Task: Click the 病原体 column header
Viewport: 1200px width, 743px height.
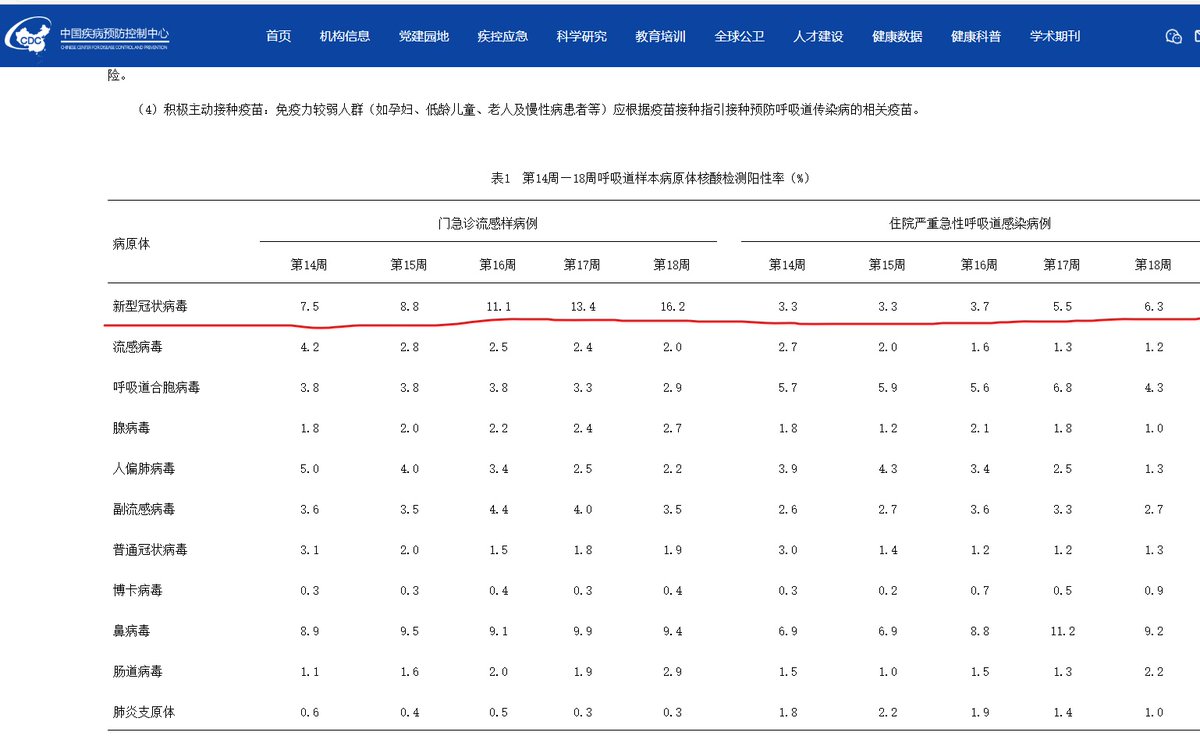Action: pyautogui.click(x=131, y=244)
